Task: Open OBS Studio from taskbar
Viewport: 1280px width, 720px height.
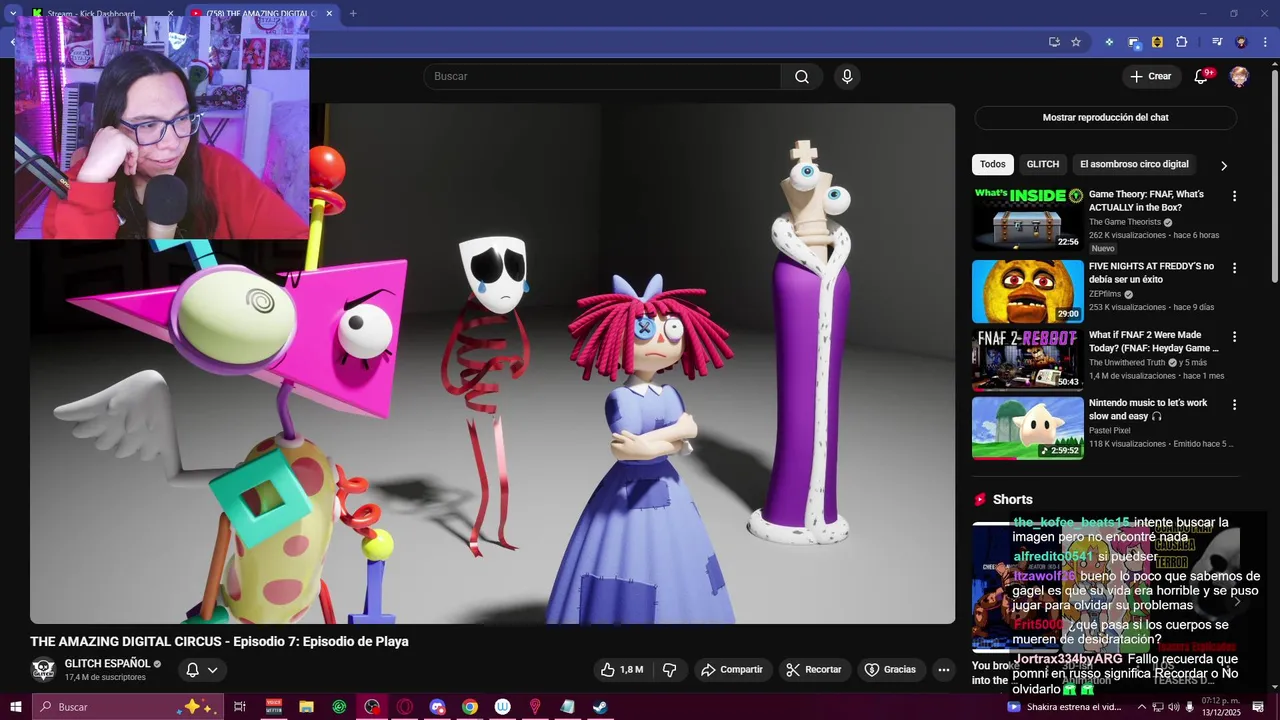Action: coord(372,707)
